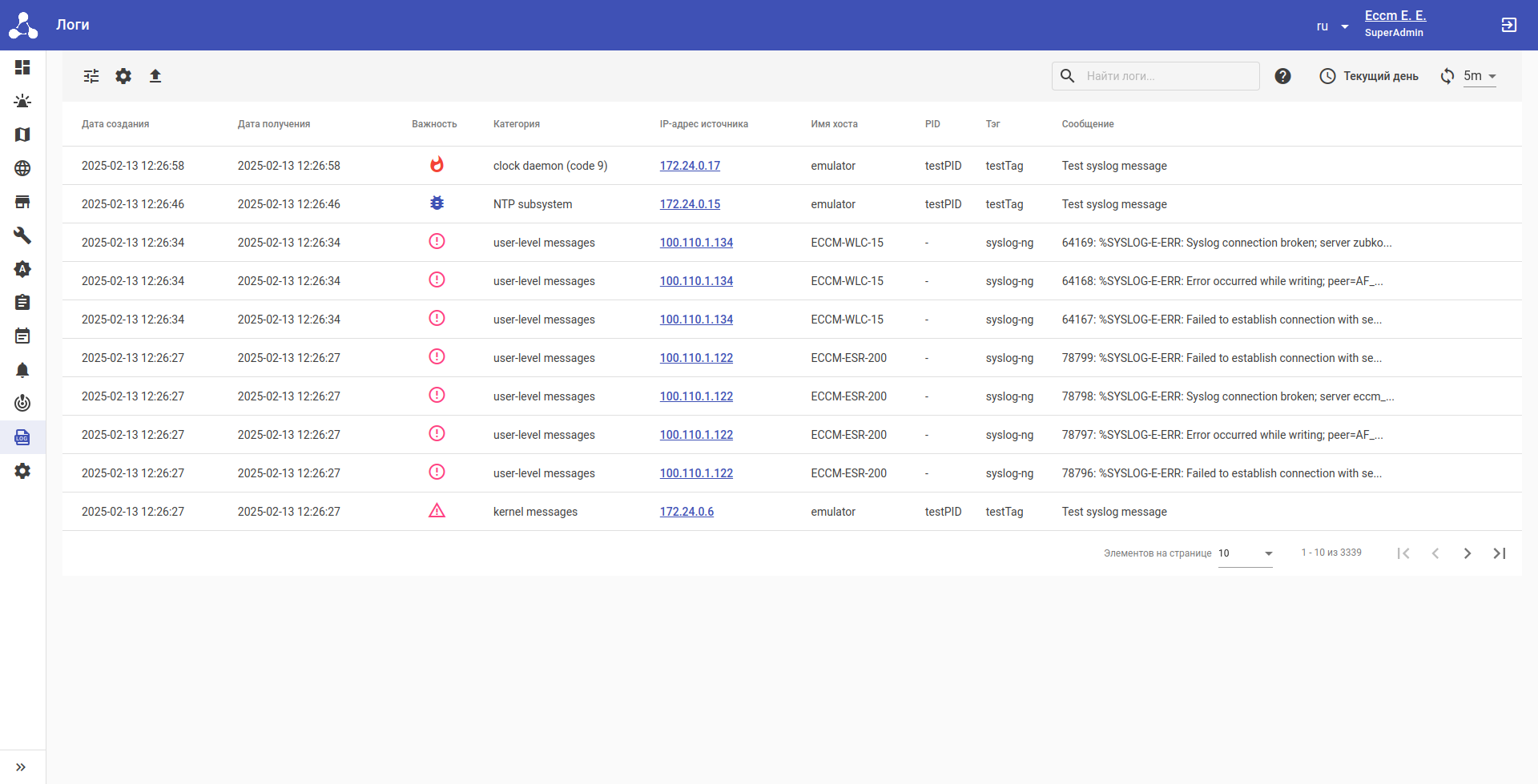
Task: Click the upload logs arrow icon
Action: click(x=155, y=76)
